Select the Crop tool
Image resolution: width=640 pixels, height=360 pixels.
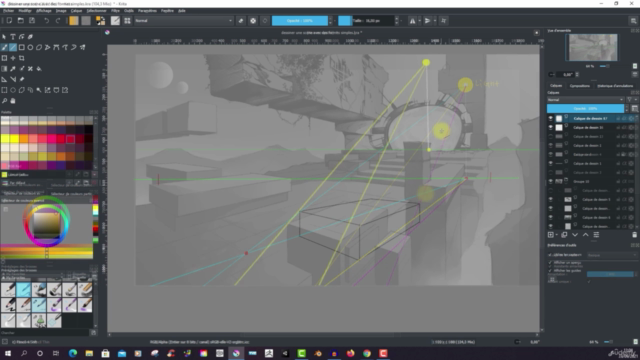[x=22, y=58]
